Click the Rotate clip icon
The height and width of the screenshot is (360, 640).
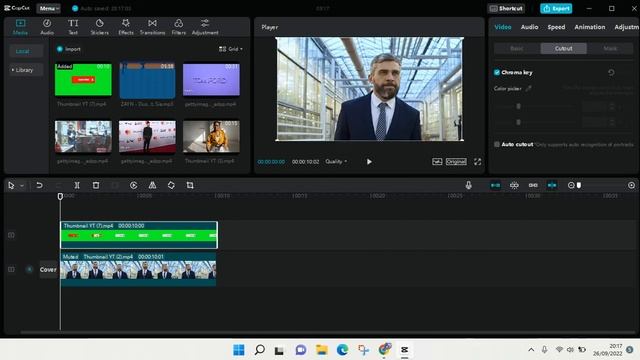click(171, 185)
